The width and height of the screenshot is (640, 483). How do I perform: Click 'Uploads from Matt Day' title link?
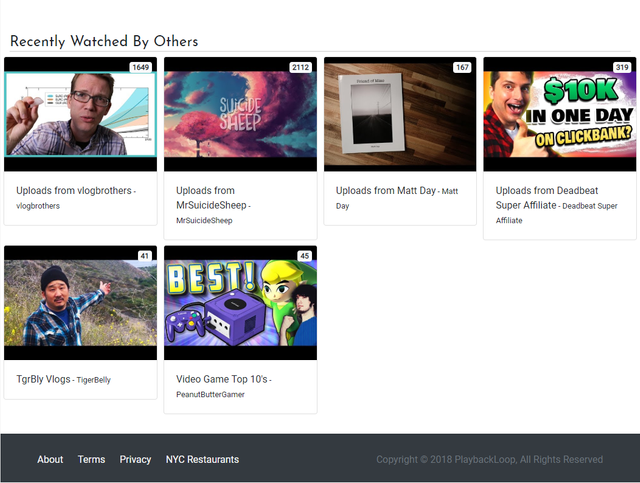(386, 191)
